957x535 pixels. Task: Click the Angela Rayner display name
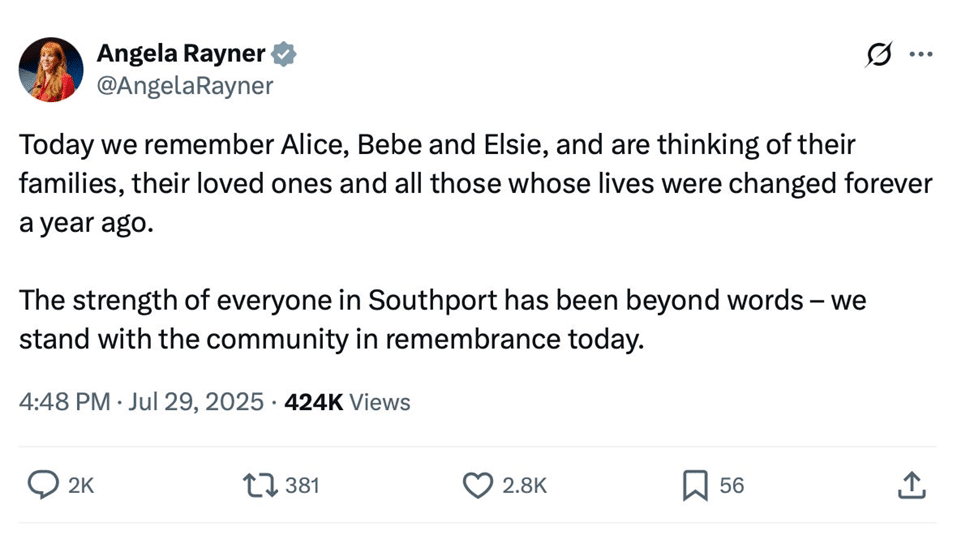pyautogui.click(x=181, y=53)
